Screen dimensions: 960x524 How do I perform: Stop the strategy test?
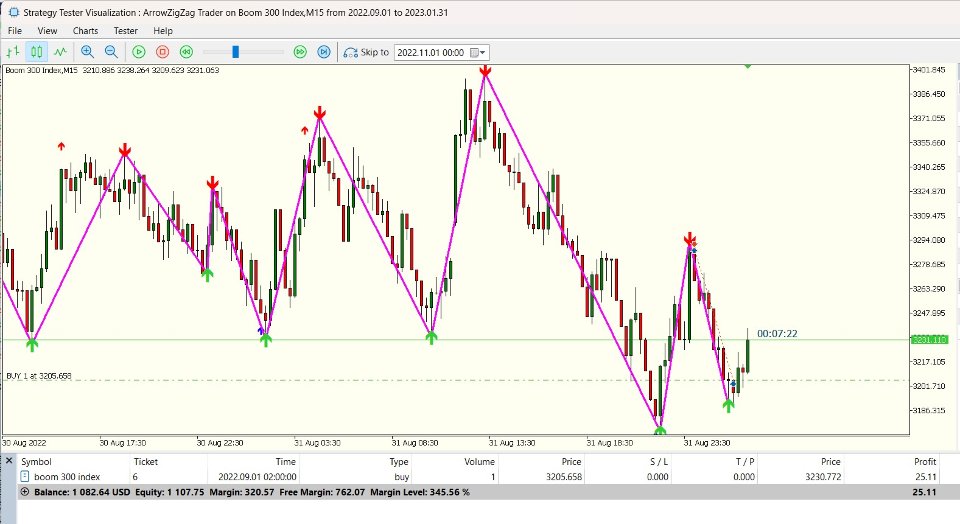pos(162,52)
